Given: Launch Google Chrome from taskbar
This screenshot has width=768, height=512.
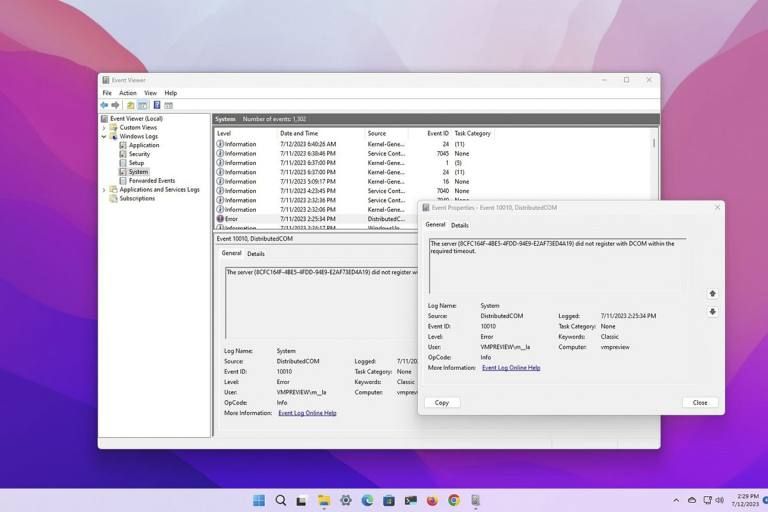Looking at the screenshot, I should 454,500.
